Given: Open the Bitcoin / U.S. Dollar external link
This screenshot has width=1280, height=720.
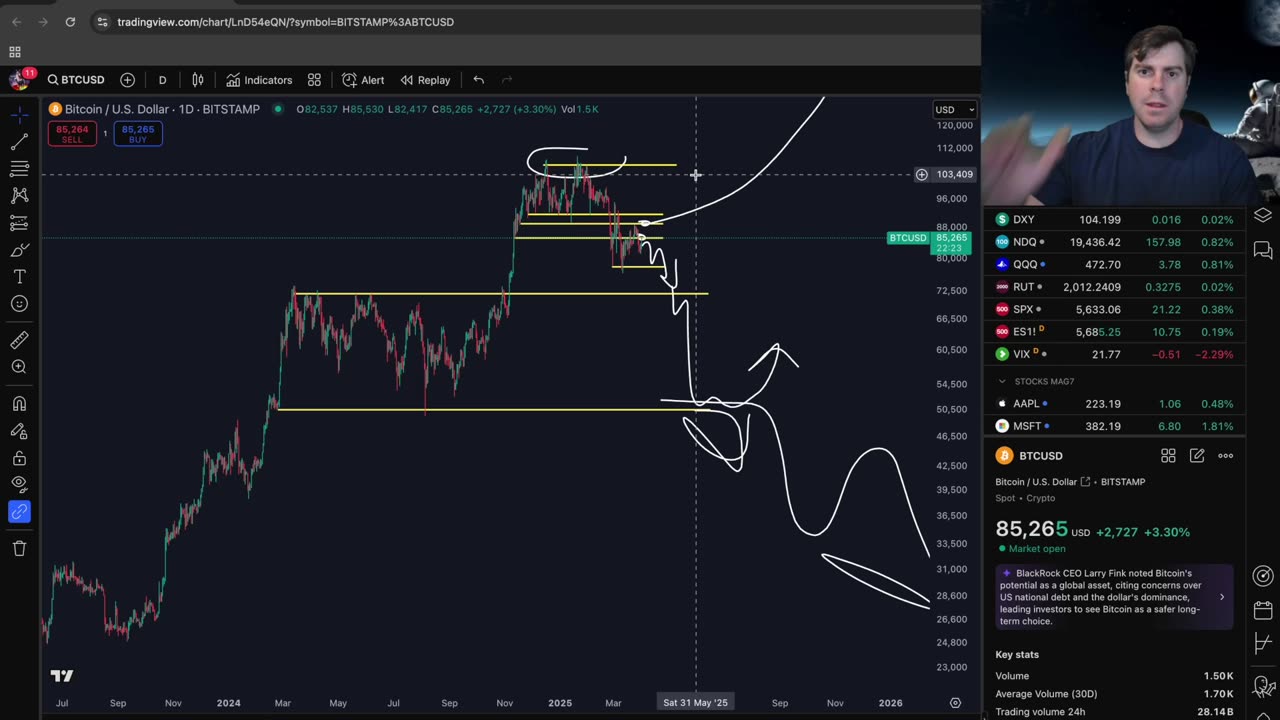Looking at the screenshot, I should (1086, 482).
